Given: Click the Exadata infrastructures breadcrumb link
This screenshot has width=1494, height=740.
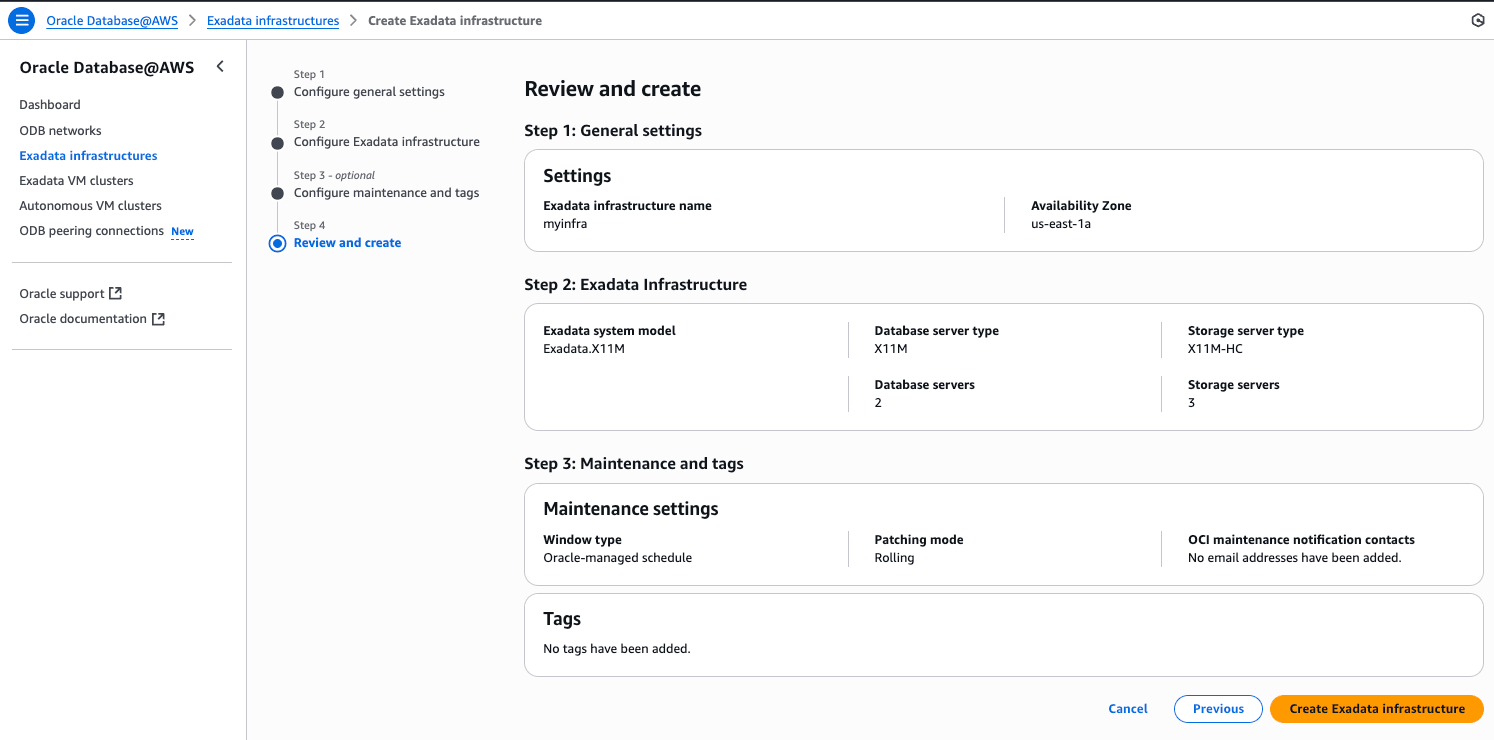Looking at the screenshot, I should 273,20.
